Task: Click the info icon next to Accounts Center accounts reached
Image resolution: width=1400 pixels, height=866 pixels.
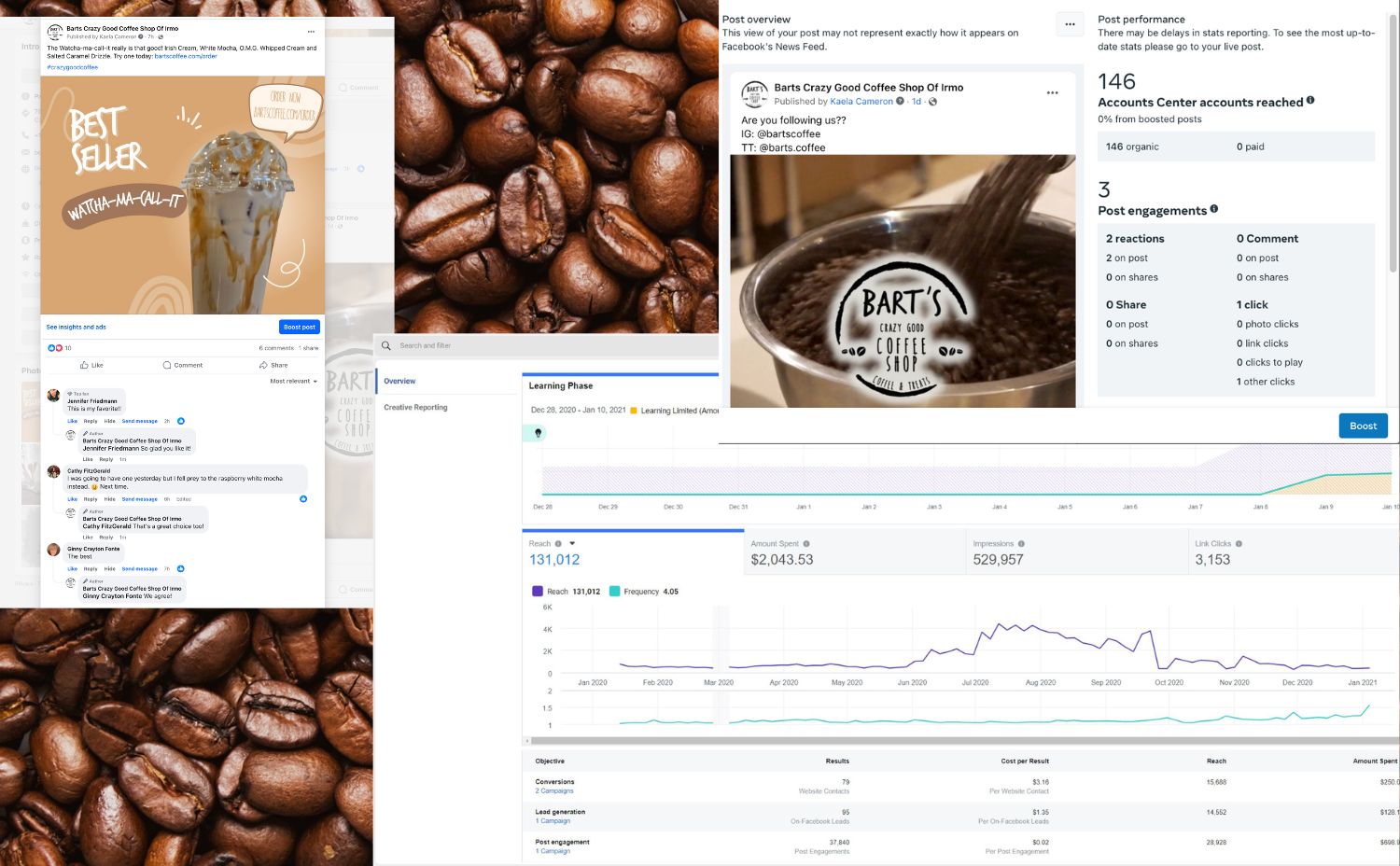Action: click(x=1310, y=100)
